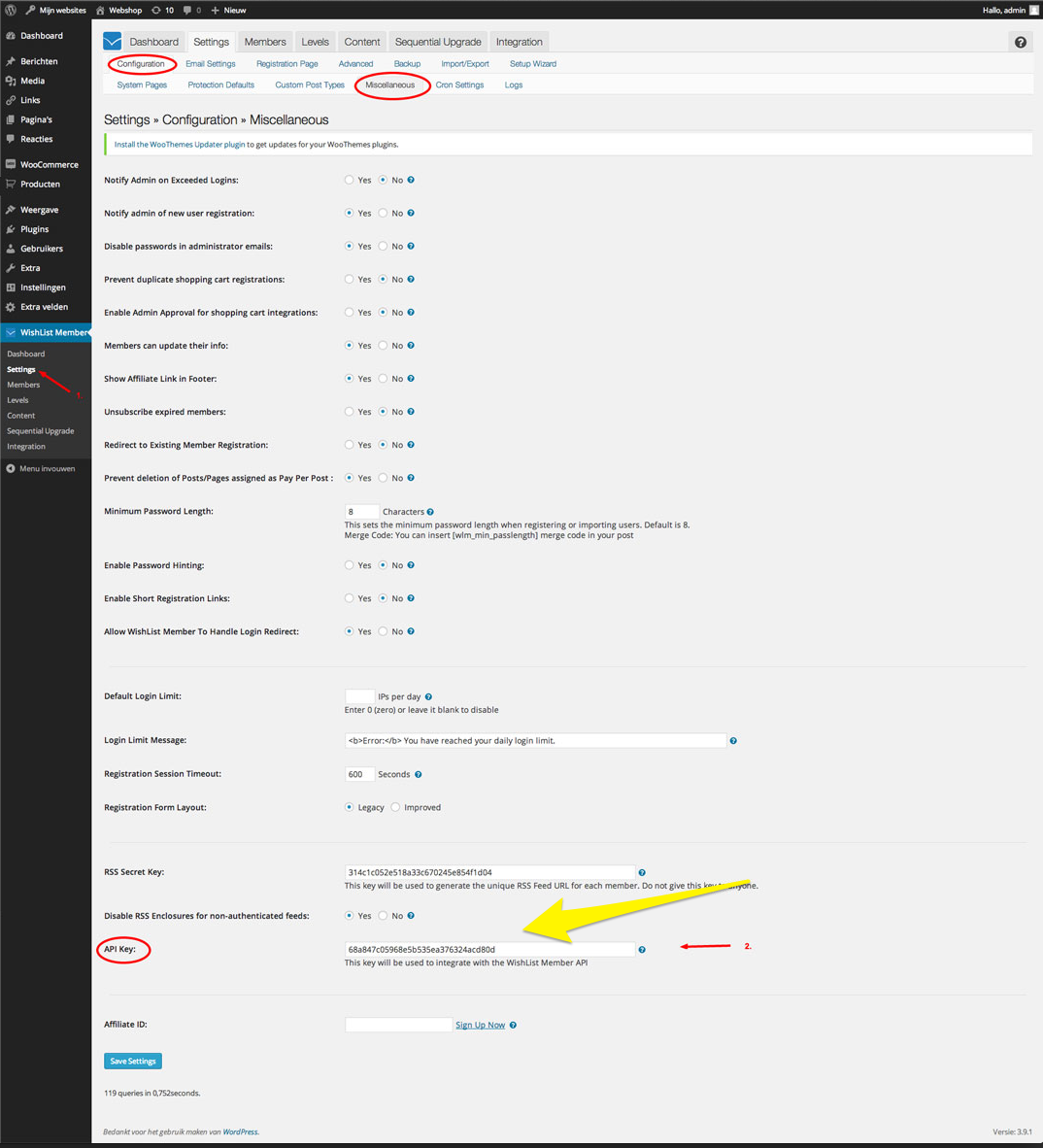Open Protection Defaults sub-tab
This screenshot has width=1043, height=1148.
(221, 84)
